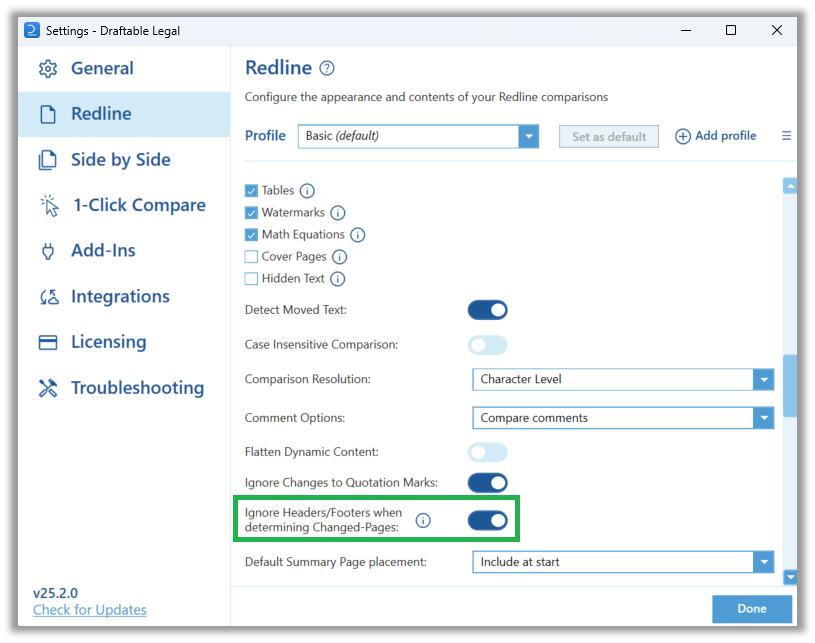Open Default Summary Page placement dropdown
This screenshot has width=815, height=643.
tap(623, 562)
